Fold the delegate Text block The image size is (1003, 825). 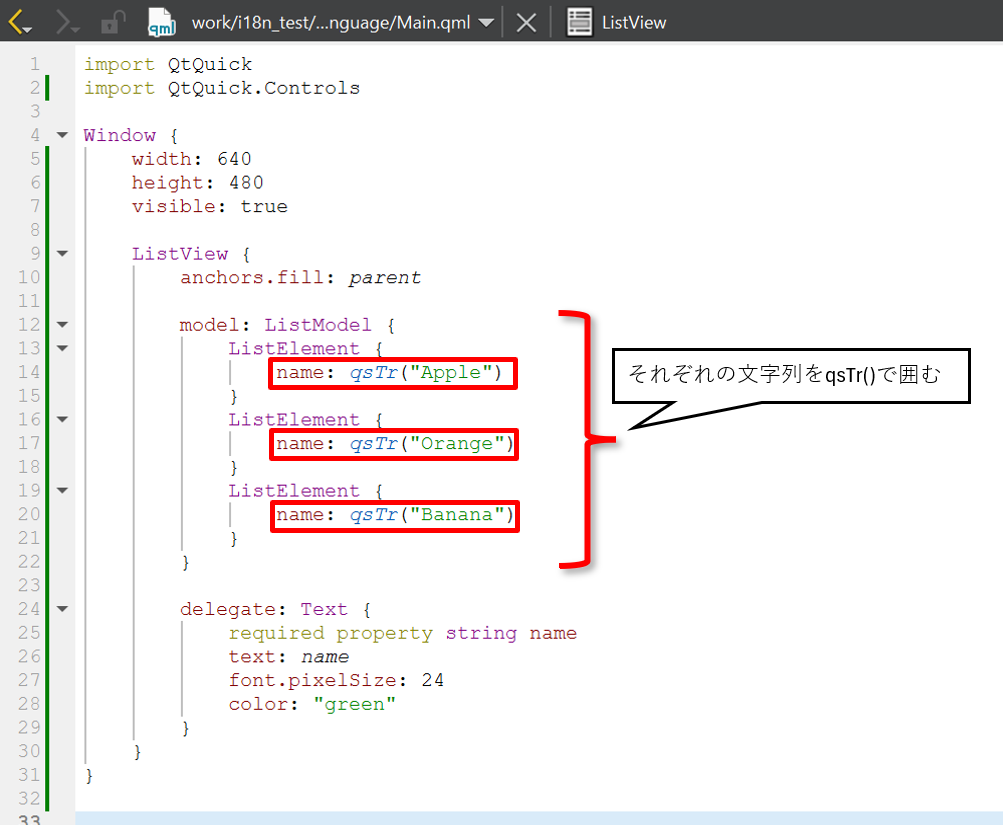point(62,609)
